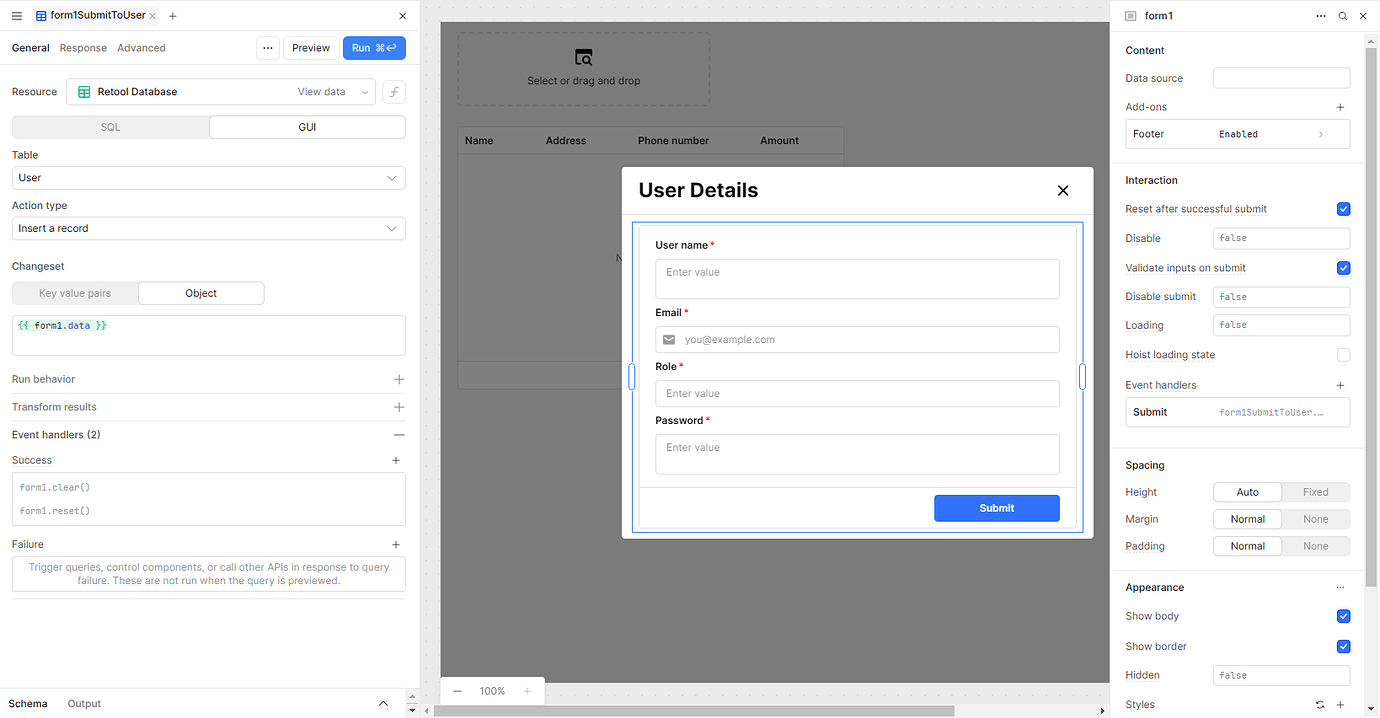Click the Data source input field
Image resolution: width=1380 pixels, height=718 pixels.
pyautogui.click(x=1281, y=77)
